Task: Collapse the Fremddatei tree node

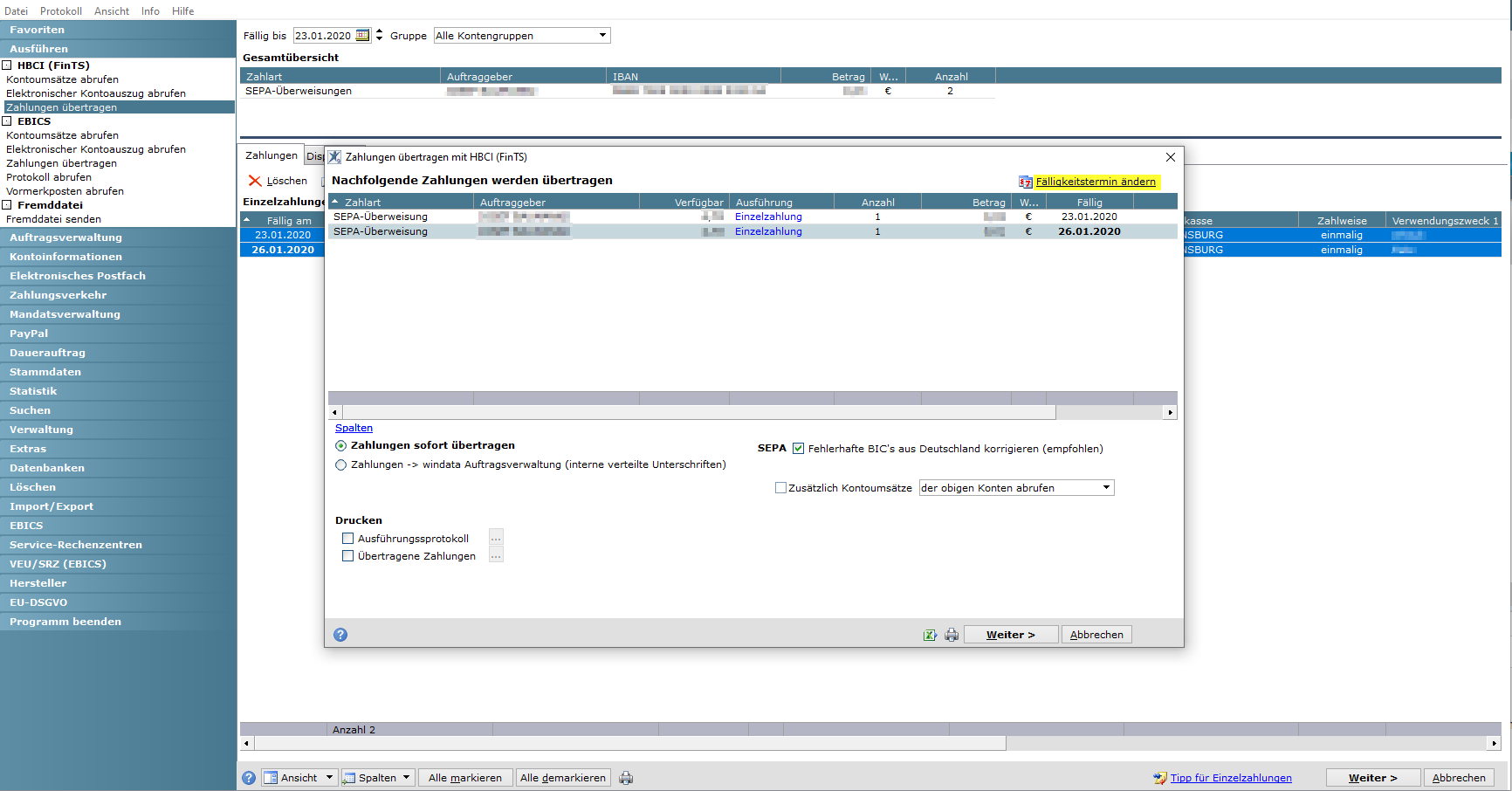Action: pos(7,205)
